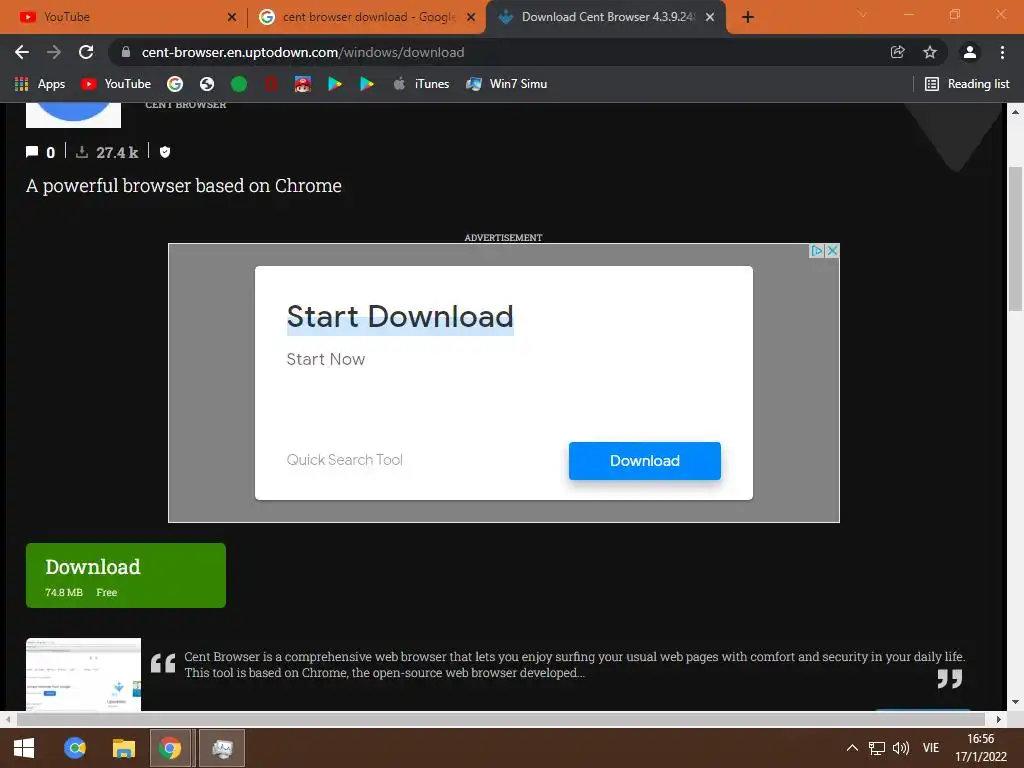Screen dimensions: 1024x768
Task: Click the horizontal scroll right arrow
Action: [998, 720]
